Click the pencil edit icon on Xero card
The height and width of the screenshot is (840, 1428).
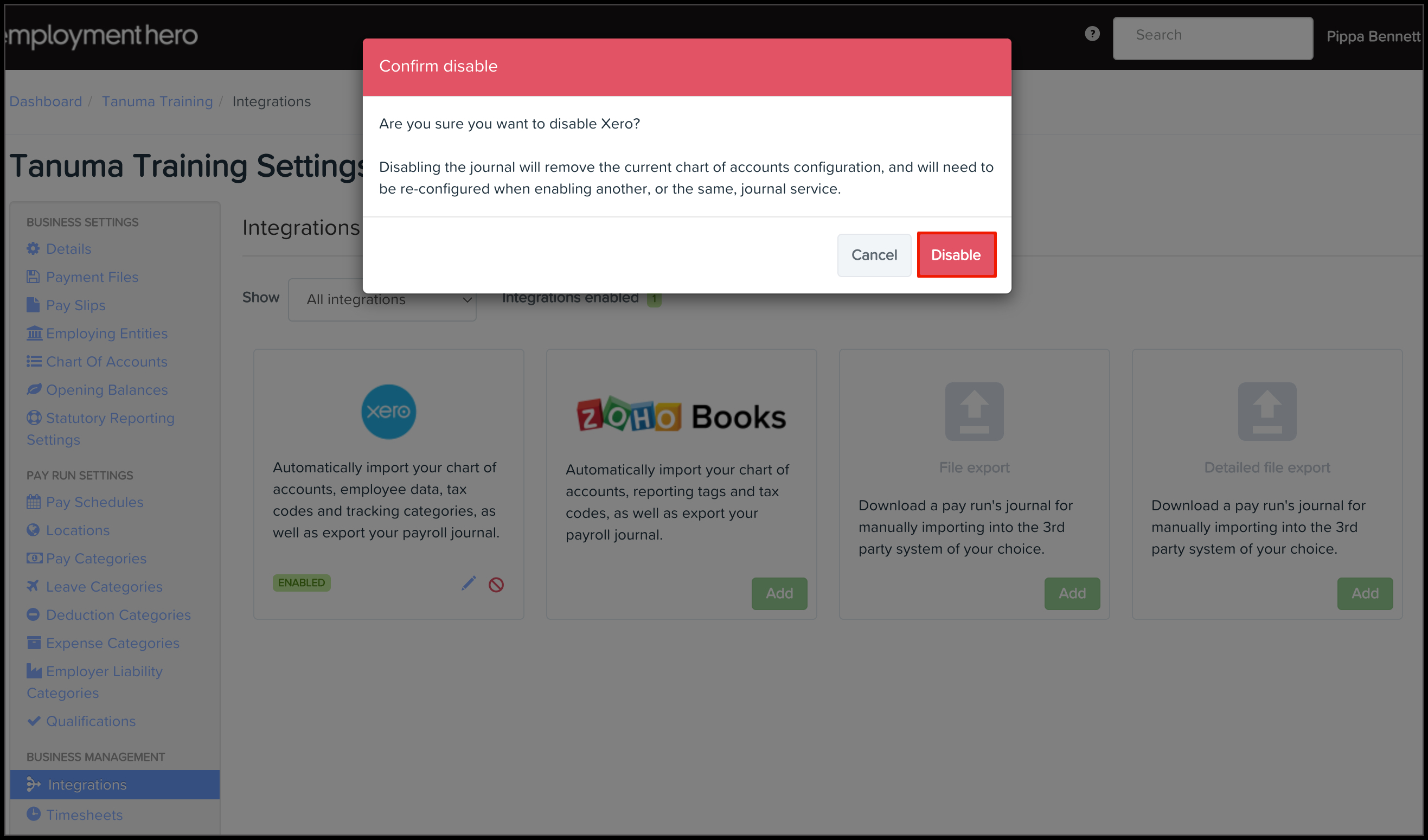[469, 583]
